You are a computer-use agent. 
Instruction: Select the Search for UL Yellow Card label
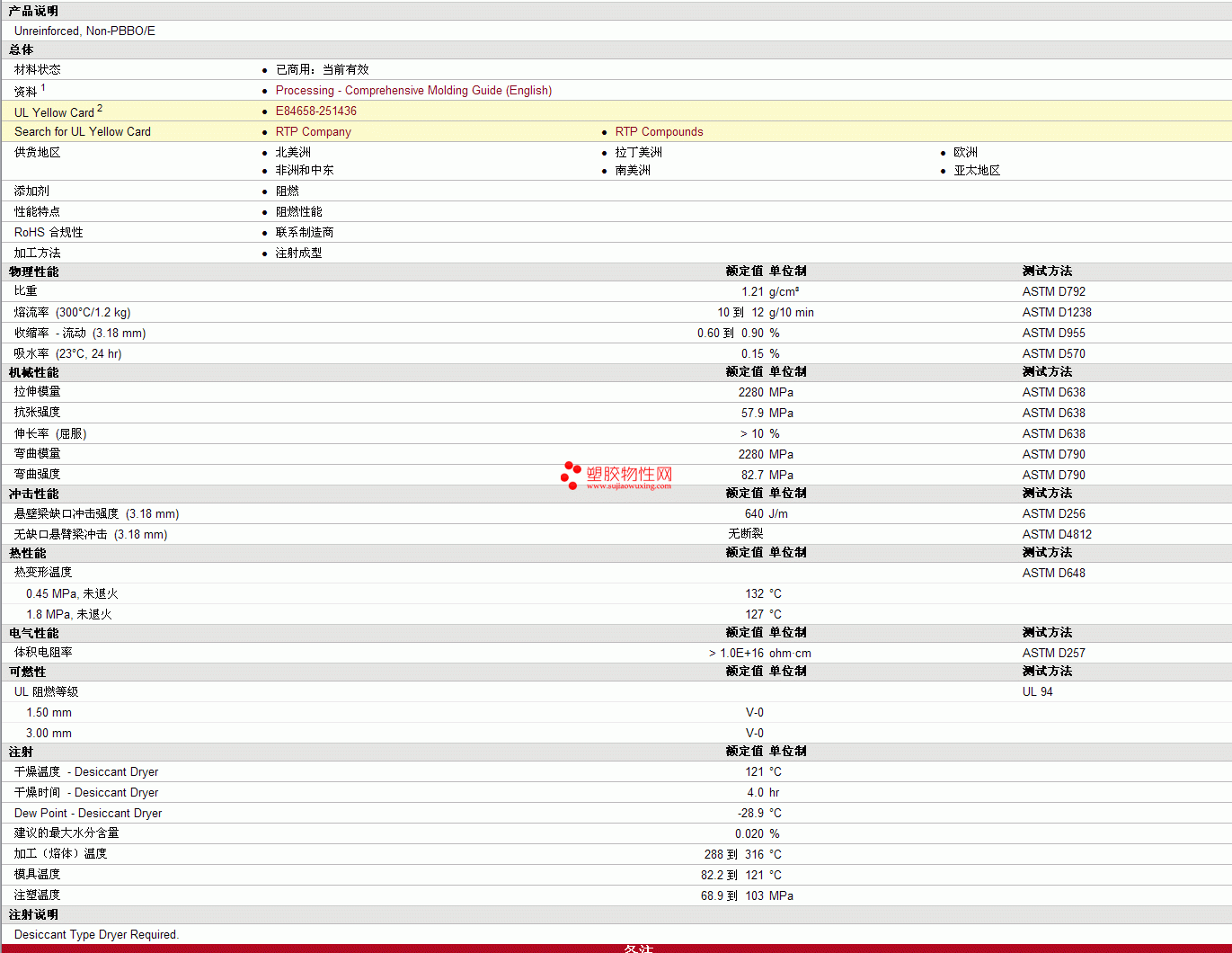click(83, 132)
